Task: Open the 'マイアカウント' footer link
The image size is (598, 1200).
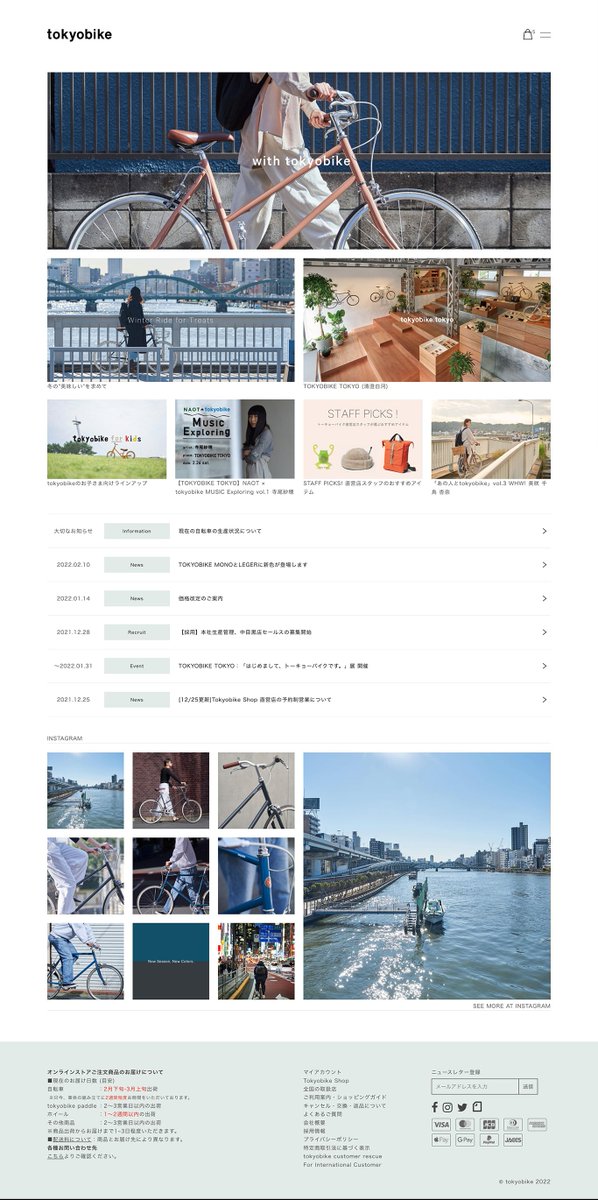Action: click(323, 1072)
